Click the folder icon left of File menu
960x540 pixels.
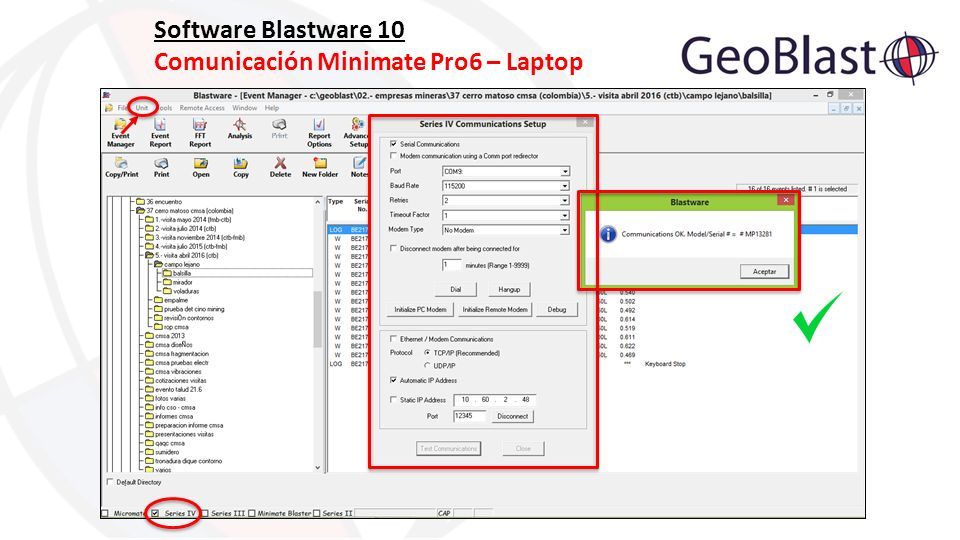109,108
